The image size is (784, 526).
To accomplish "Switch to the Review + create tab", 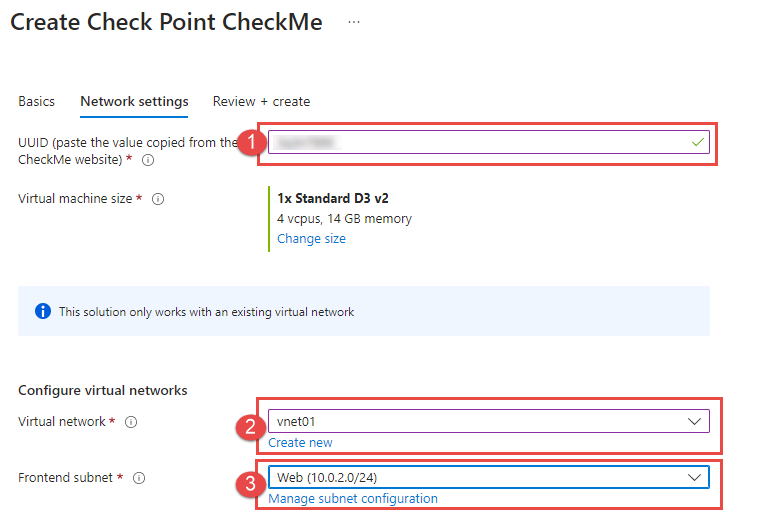I will (x=262, y=102).
